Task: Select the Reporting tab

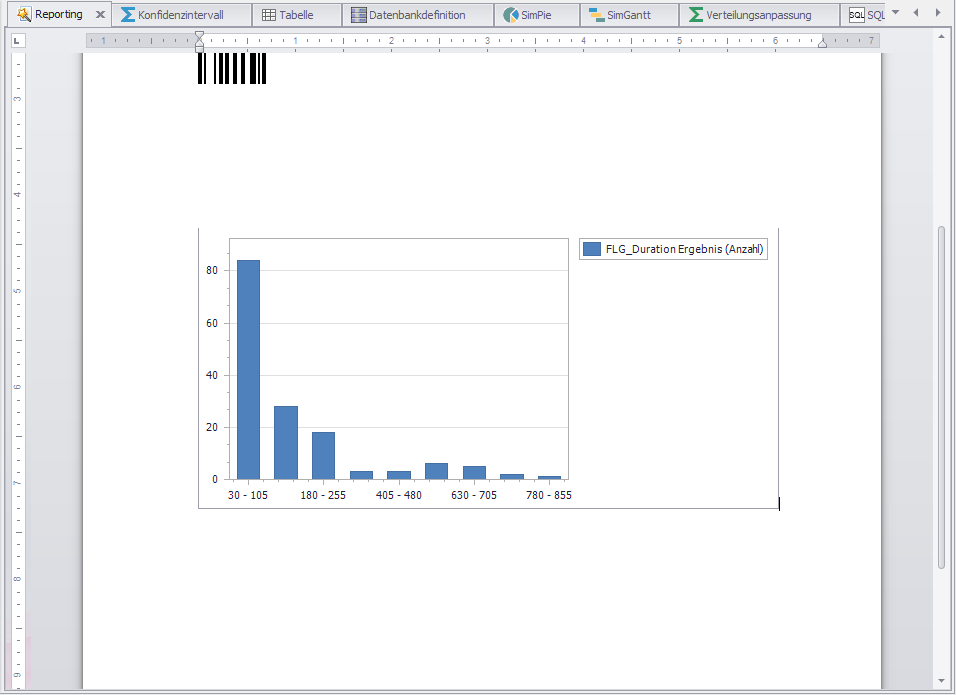Action: pos(59,14)
